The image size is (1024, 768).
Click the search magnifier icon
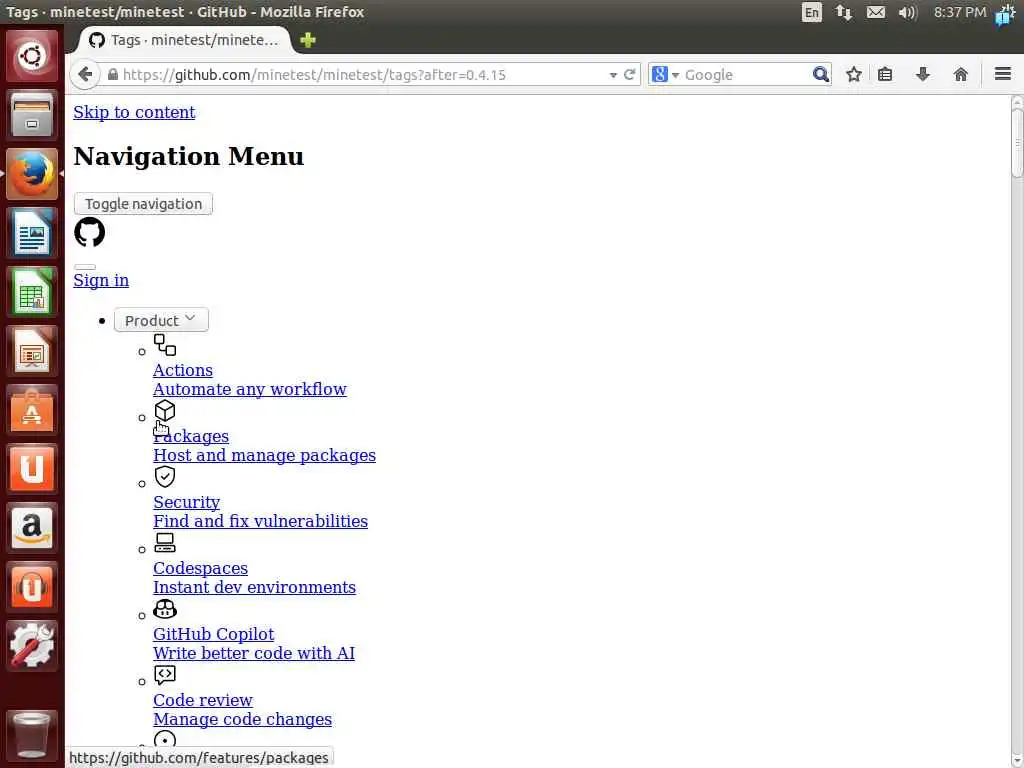821,74
